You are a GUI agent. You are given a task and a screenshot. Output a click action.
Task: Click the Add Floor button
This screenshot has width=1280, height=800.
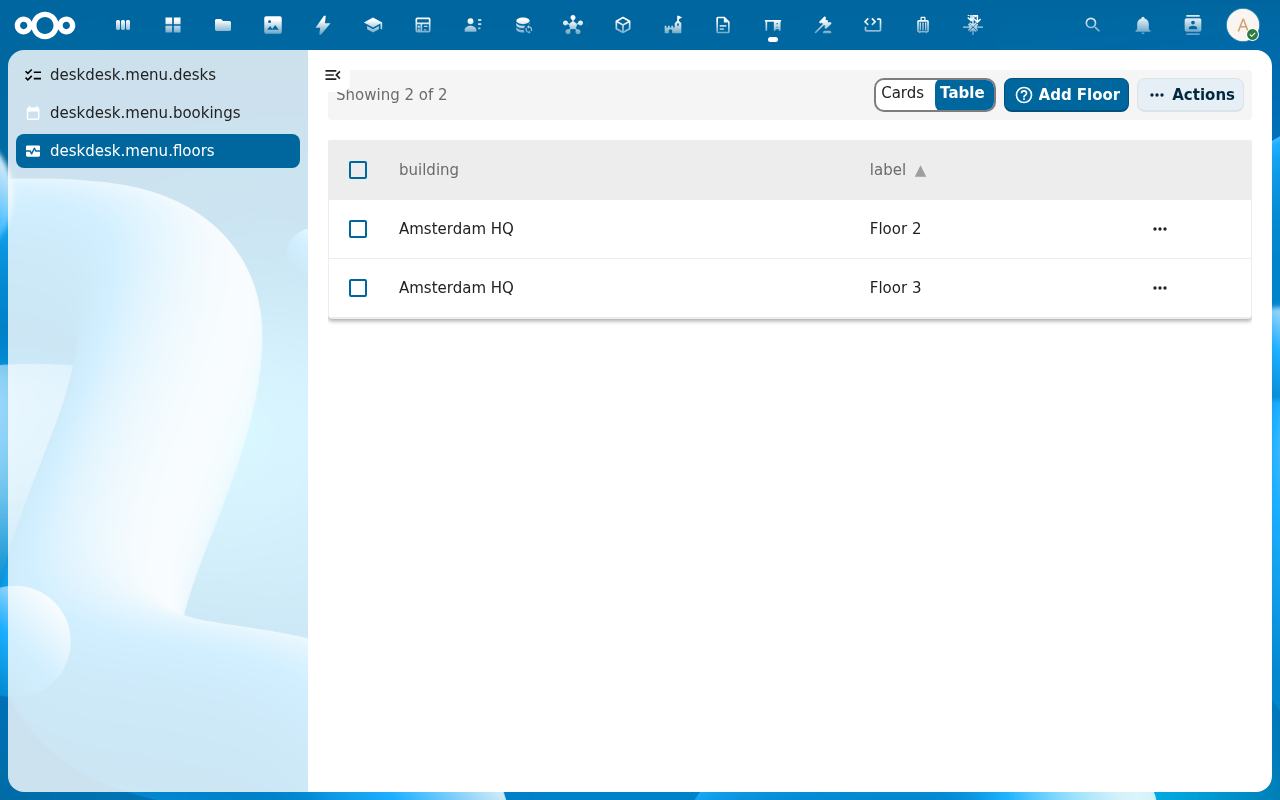pyautogui.click(x=1067, y=95)
